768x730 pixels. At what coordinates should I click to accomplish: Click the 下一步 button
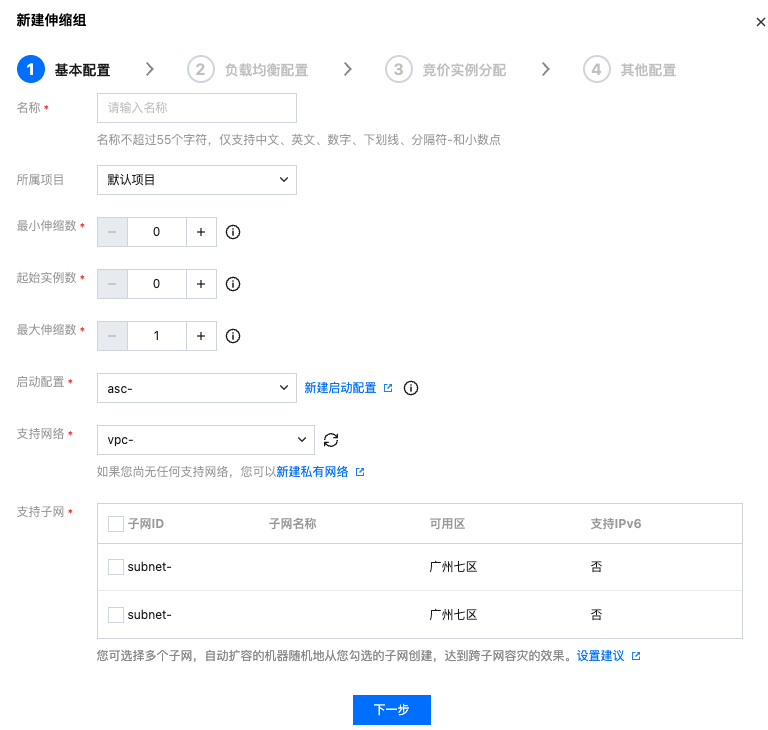coord(391,710)
